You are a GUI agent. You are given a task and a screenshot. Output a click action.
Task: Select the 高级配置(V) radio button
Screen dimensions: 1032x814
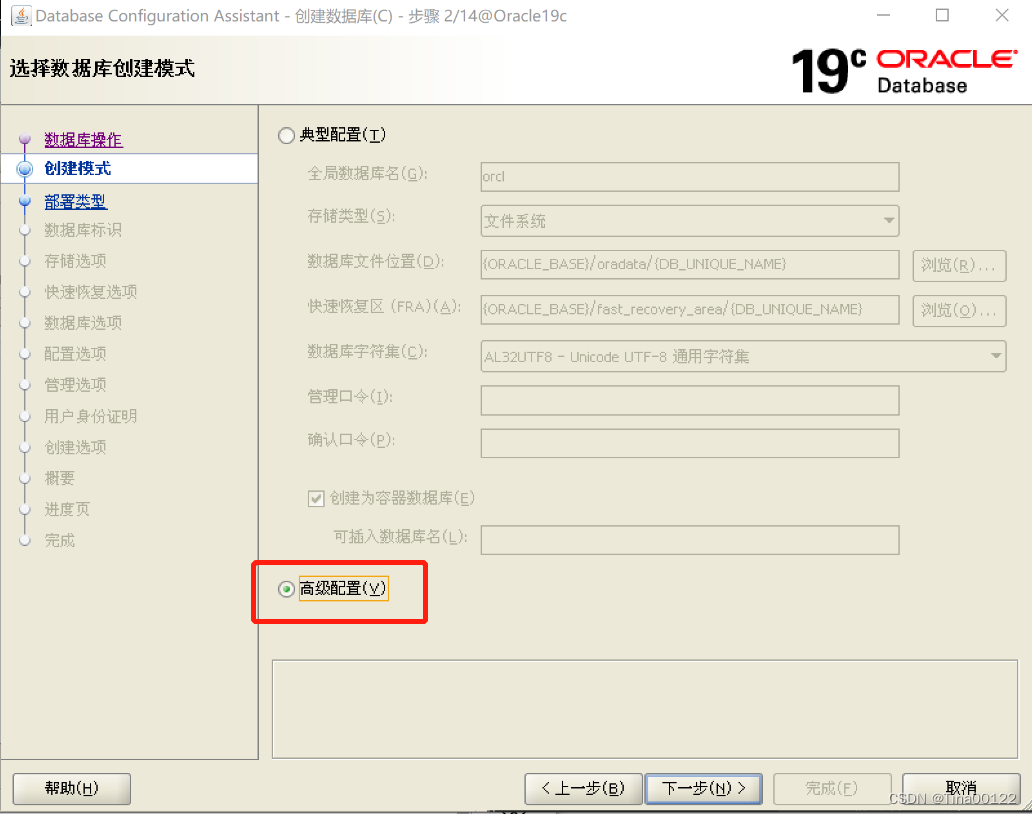tap(286, 589)
